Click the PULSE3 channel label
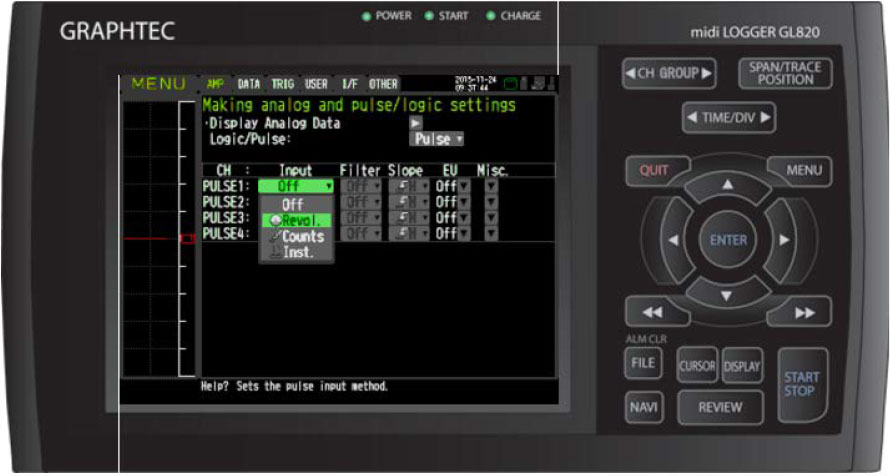890x476 pixels. (226, 217)
